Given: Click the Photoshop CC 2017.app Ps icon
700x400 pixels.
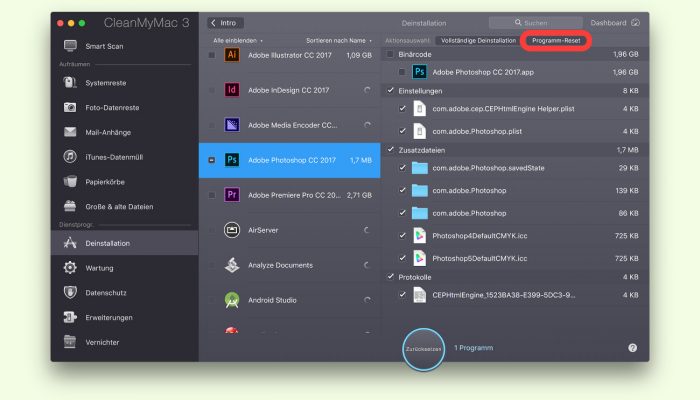Looking at the screenshot, I should pos(419,72).
